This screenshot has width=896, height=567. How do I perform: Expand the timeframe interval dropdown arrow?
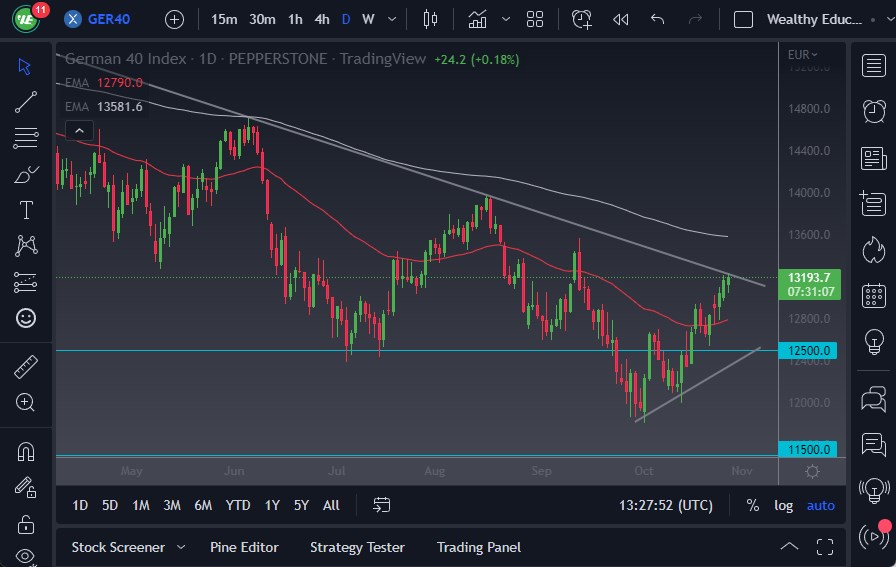[391, 19]
